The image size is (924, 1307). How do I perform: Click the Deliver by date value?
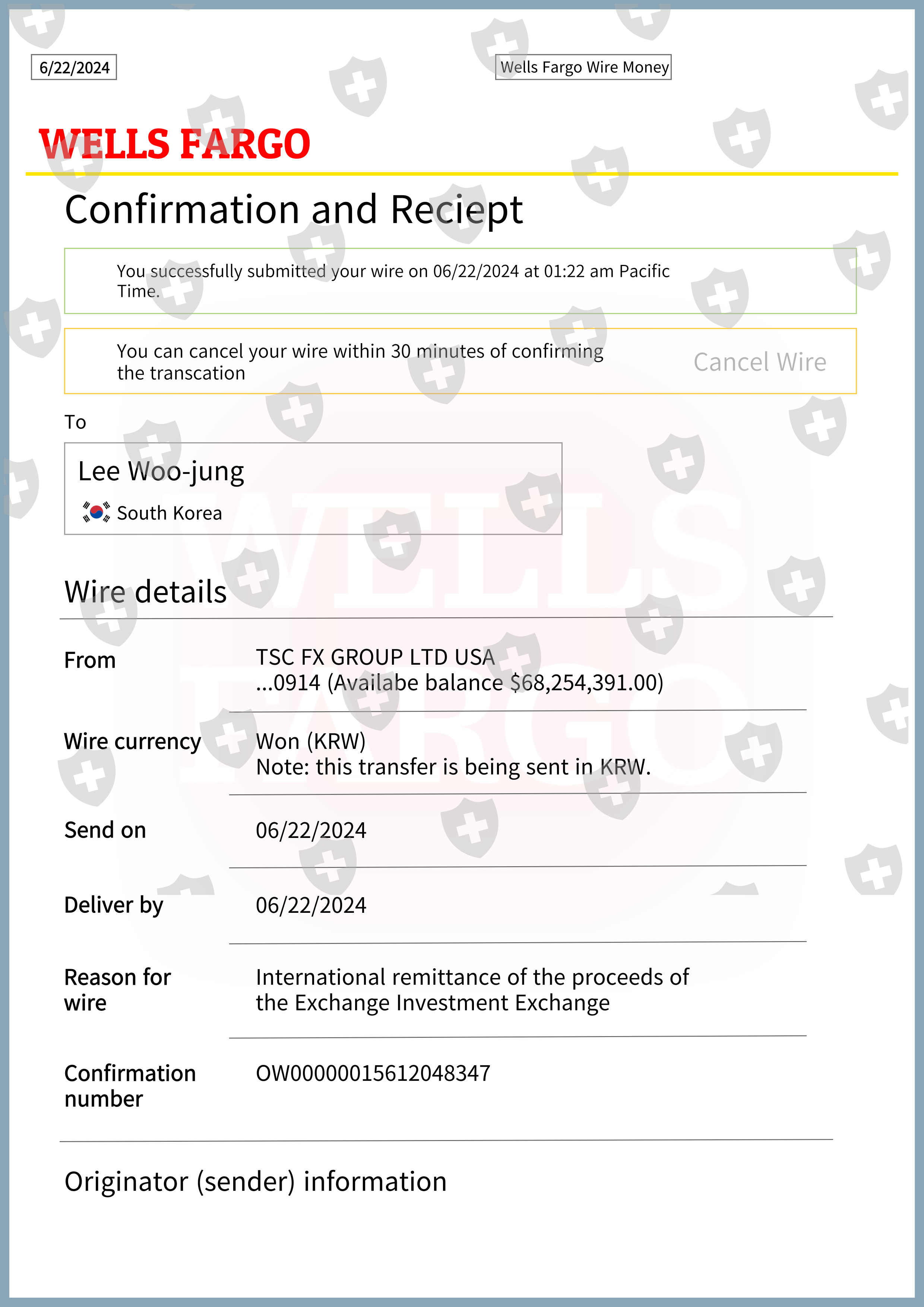(311, 905)
